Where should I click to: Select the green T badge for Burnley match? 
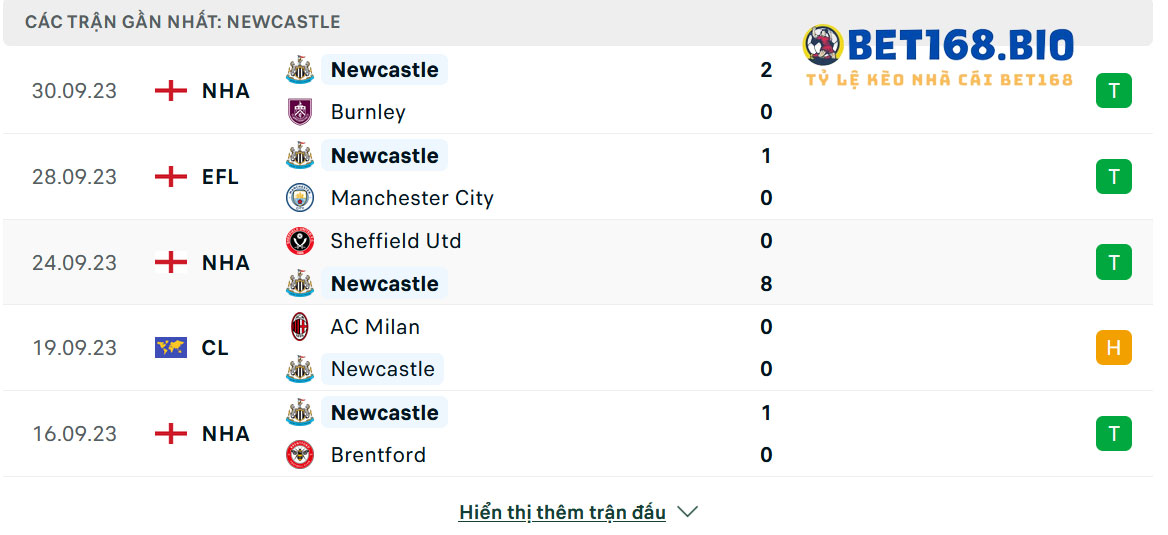click(1114, 91)
